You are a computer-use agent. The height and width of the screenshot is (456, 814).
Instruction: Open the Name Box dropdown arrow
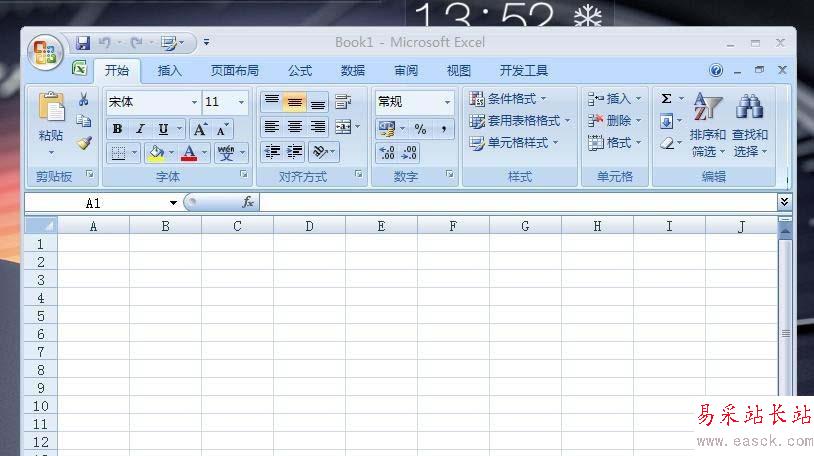click(173, 203)
